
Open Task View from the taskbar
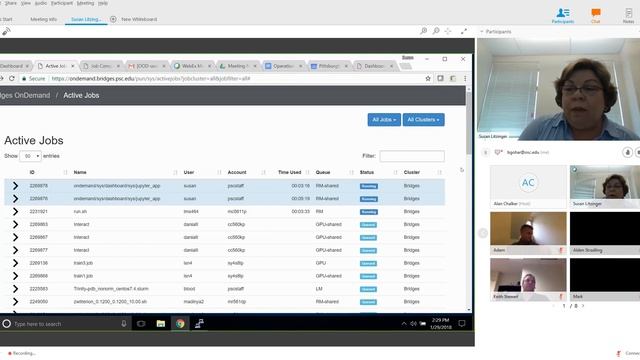pyautogui.click(x=141, y=324)
